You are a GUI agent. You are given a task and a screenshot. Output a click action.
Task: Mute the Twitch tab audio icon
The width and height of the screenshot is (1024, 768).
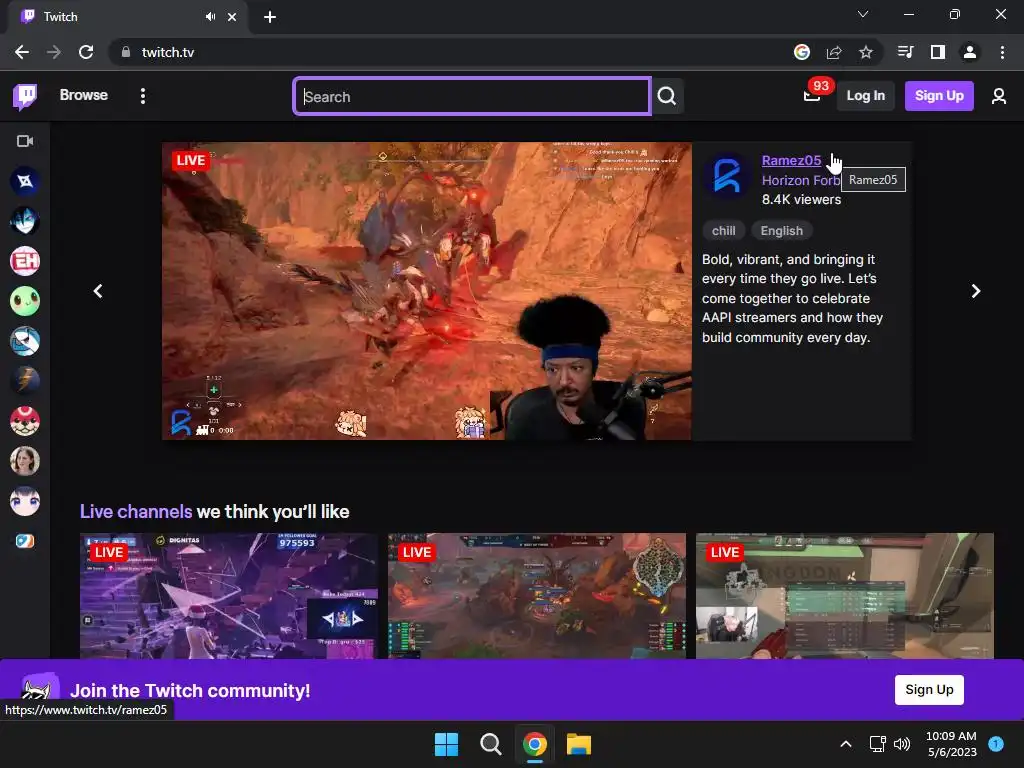(210, 17)
